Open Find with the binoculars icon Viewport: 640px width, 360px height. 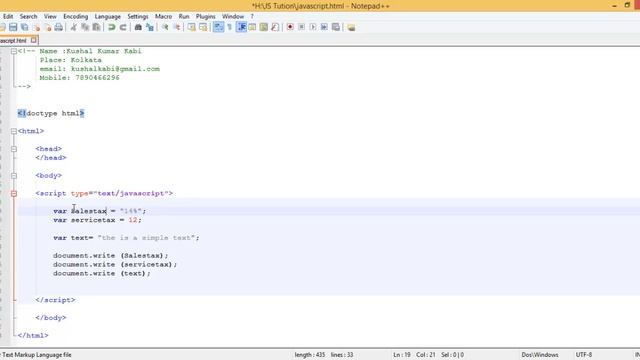pos(138,27)
